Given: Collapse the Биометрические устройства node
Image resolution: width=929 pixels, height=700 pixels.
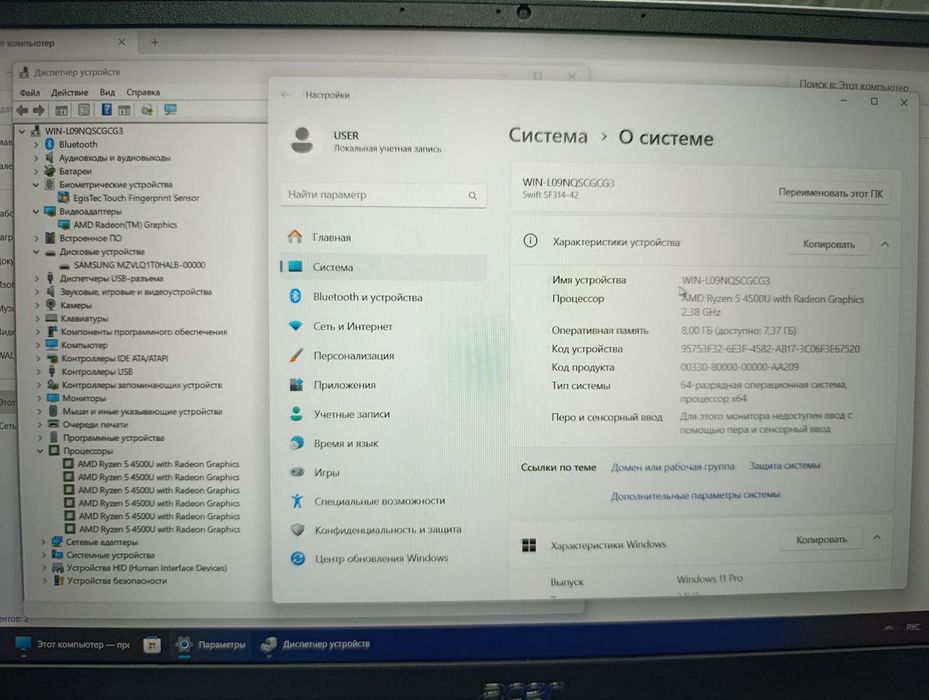Looking at the screenshot, I should click(x=37, y=184).
